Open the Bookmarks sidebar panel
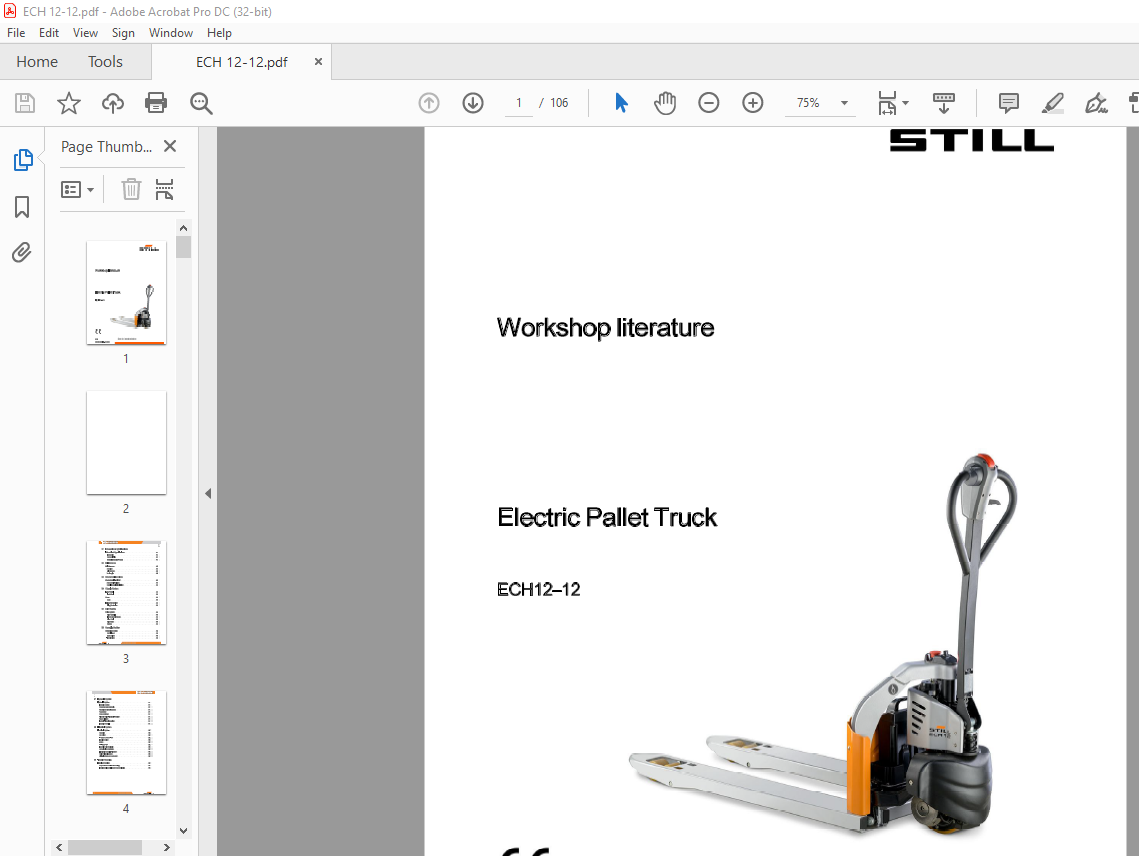The width and height of the screenshot is (1139, 856). point(22,207)
